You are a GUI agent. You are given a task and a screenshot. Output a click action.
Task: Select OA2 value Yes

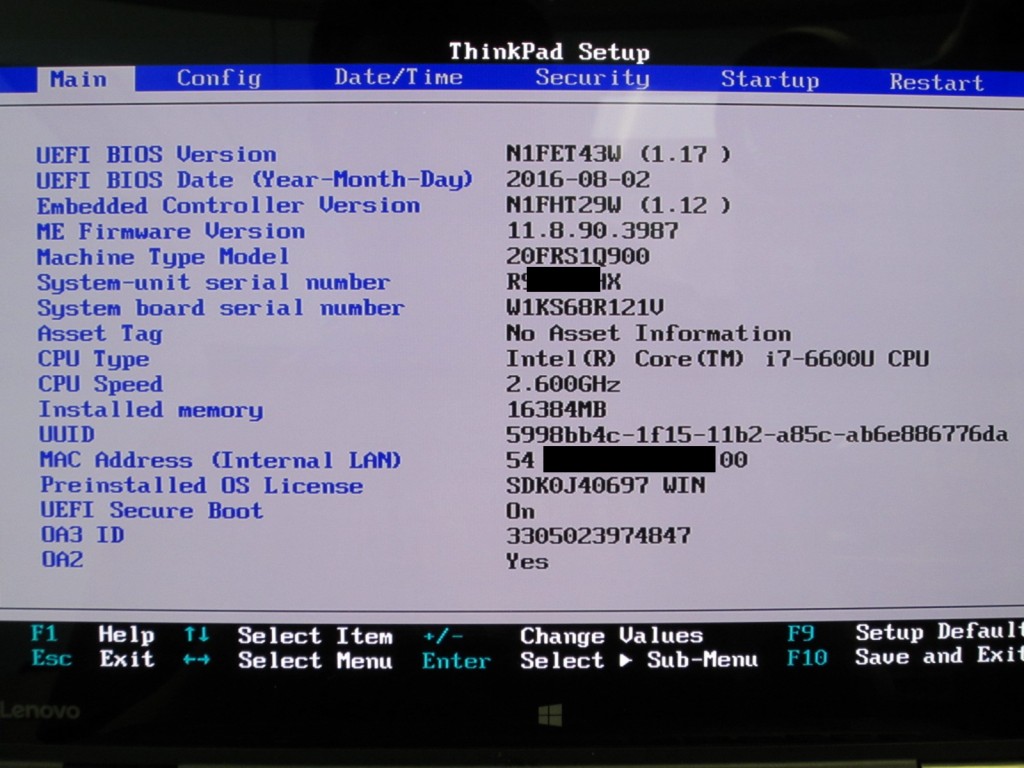(x=527, y=562)
